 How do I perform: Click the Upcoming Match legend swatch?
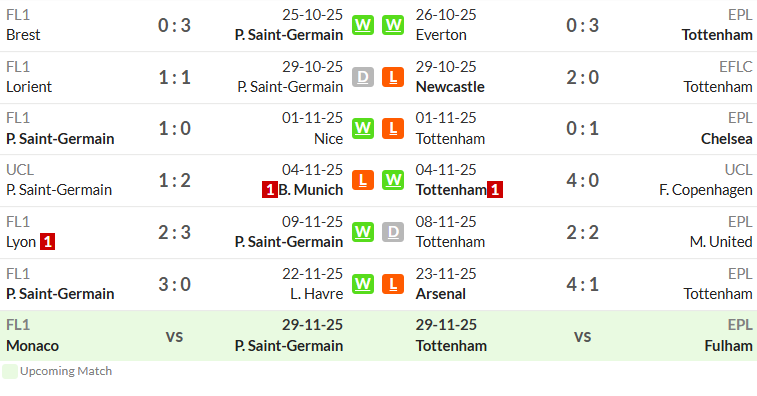click(10, 371)
